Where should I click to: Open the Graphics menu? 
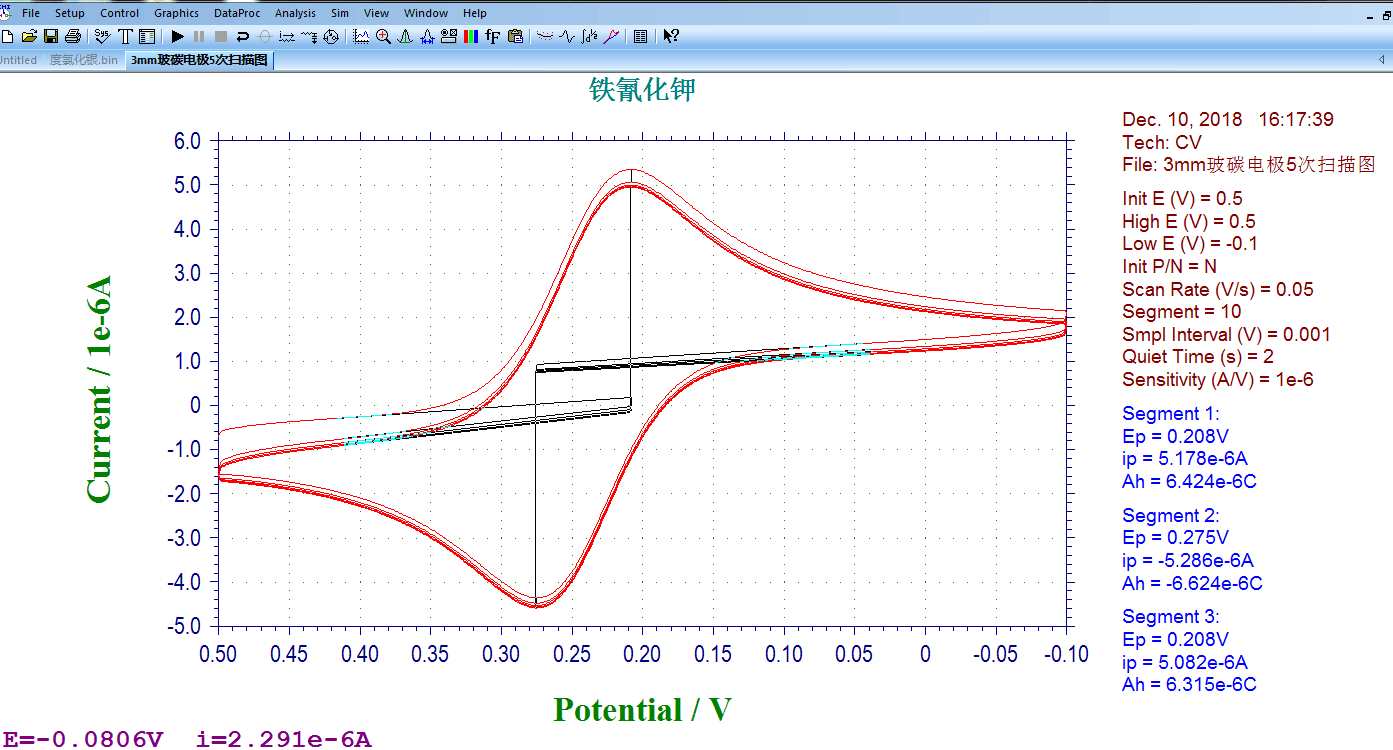176,13
